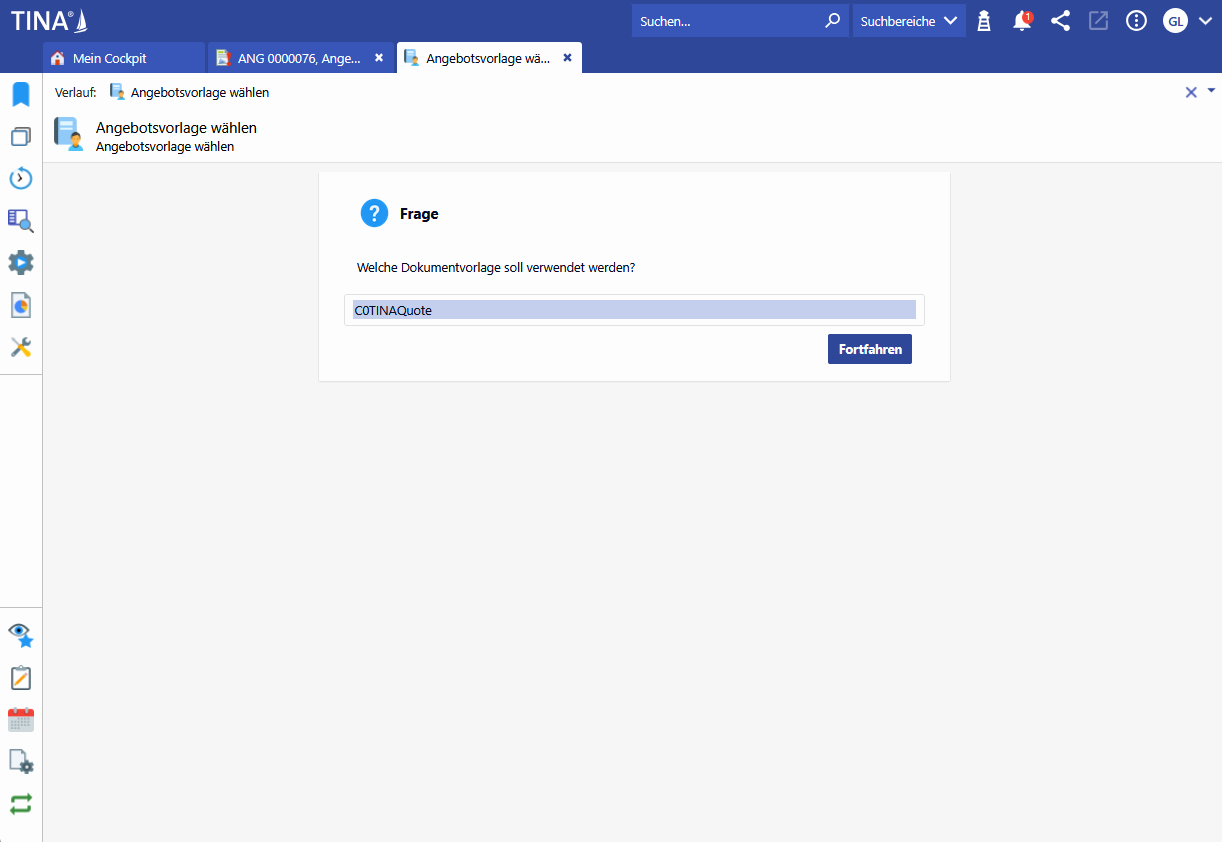The image size is (1222, 842).
Task: Open the bookmarks icon in the sidebar
Action: [21, 95]
